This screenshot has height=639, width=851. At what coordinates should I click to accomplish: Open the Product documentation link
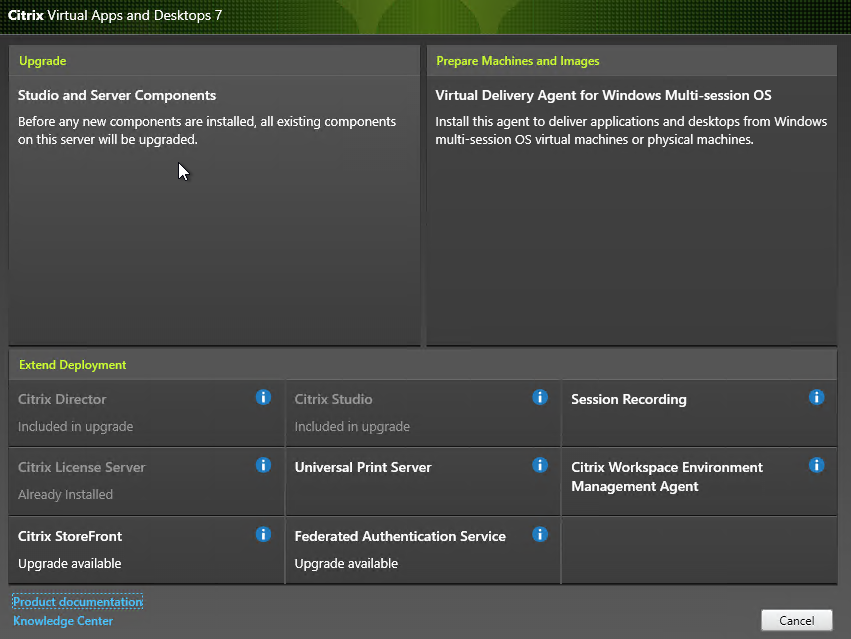coord(78,602)
